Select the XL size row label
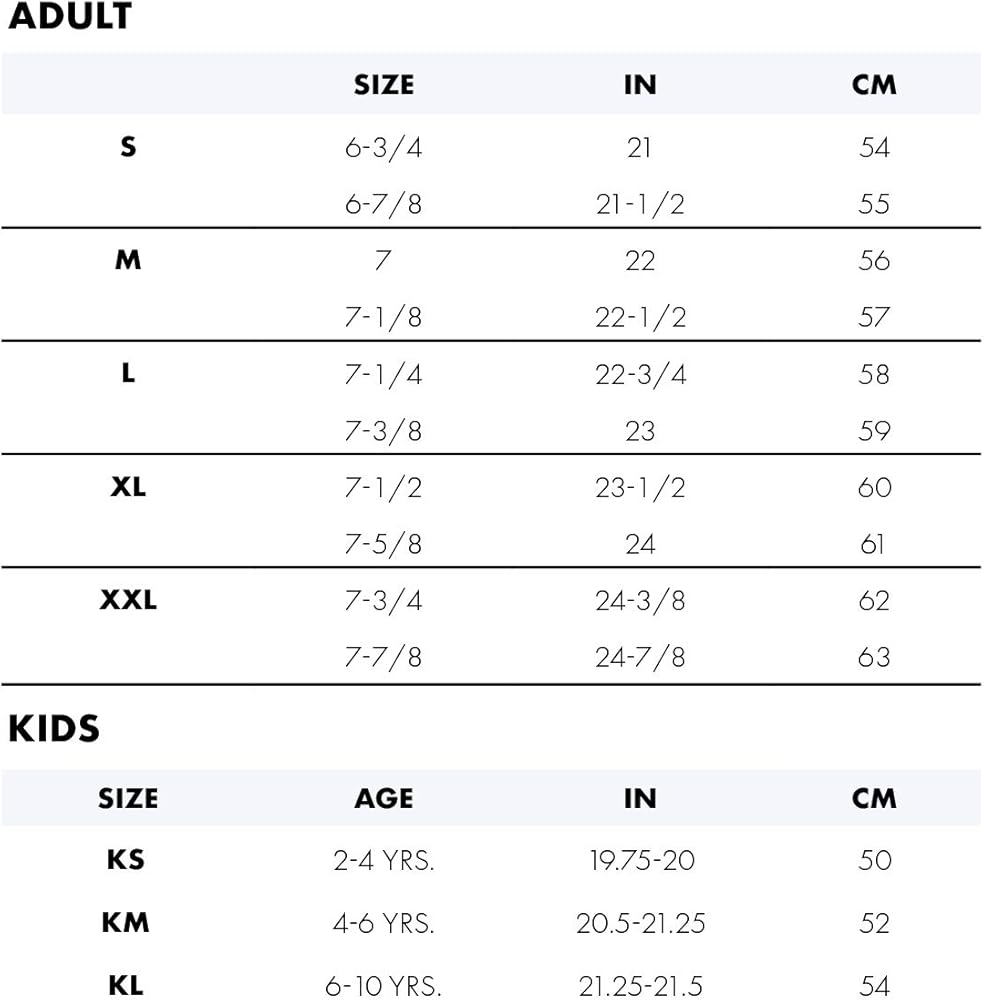This screenshot has width=984, height=1000. coord(128,488)
